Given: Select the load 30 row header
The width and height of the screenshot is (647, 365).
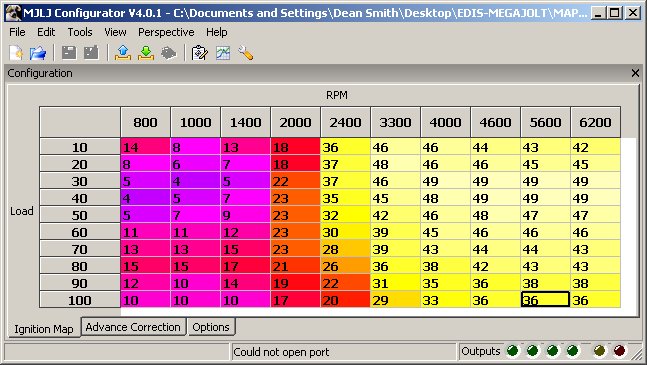Looking at the screenshot, I should 80,181.
